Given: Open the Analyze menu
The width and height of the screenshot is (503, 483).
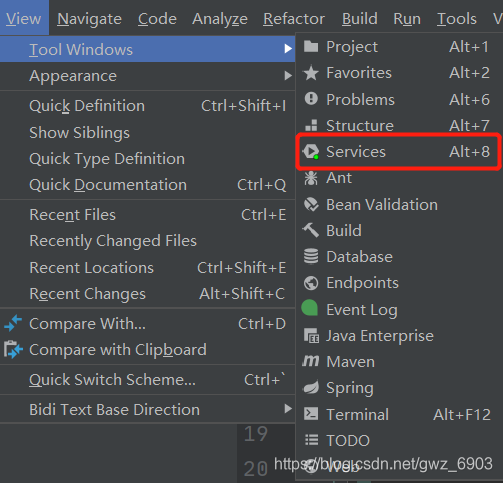Looking at the screenshot, I should pos(220,19).
